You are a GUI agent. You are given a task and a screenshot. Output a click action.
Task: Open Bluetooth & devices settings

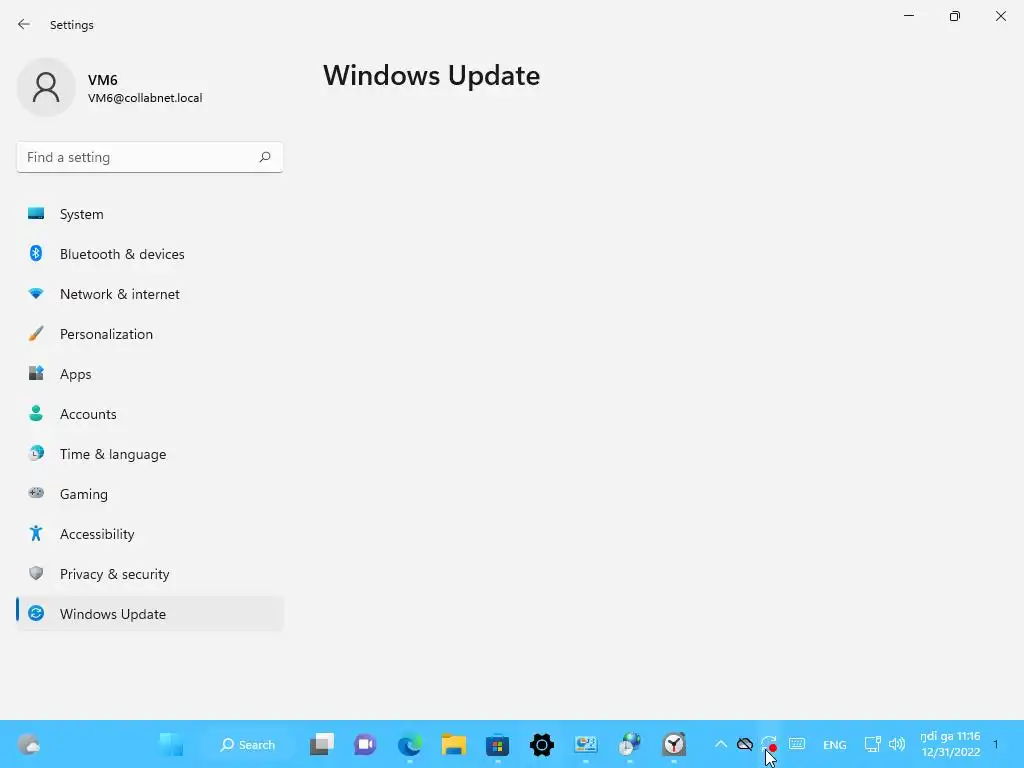150,254
